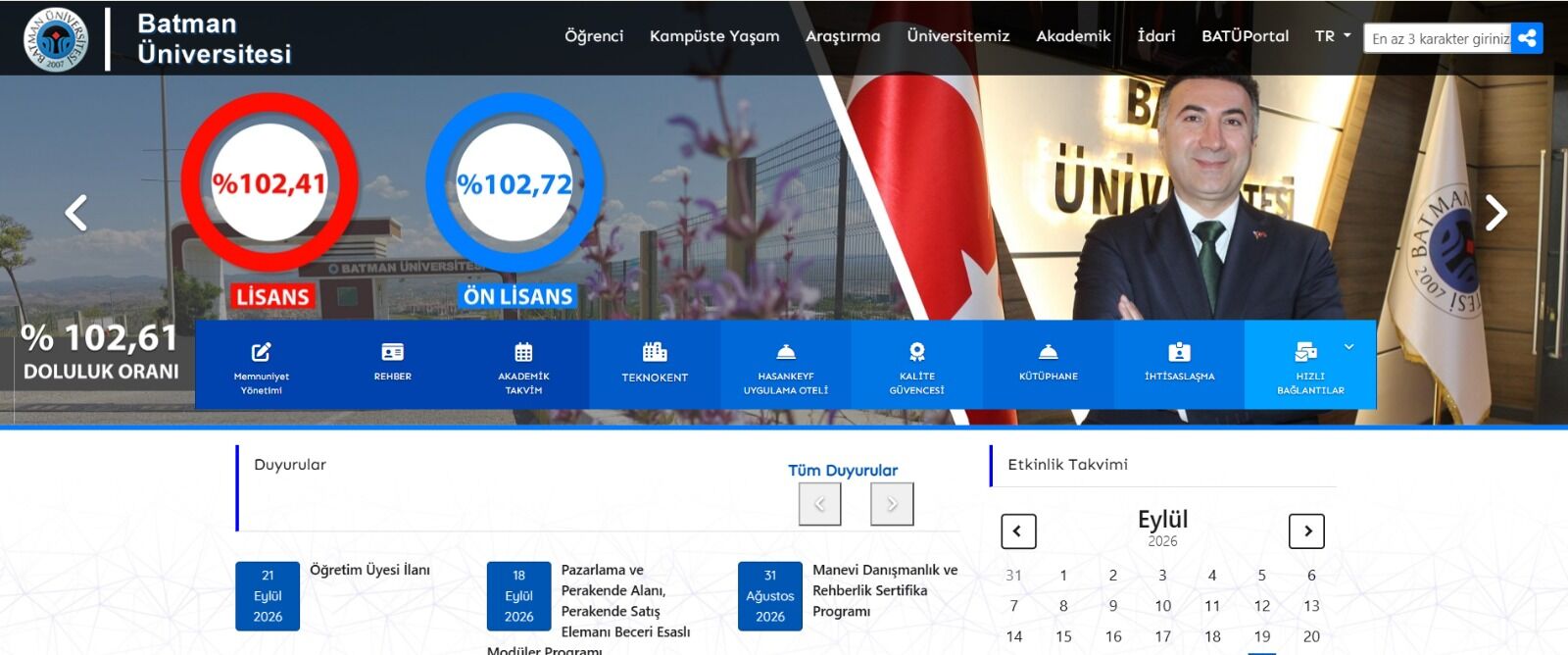This screenshot has height=655, width=1568.
Task: Select day 19 in the calendar
Action: point(1262,636)
